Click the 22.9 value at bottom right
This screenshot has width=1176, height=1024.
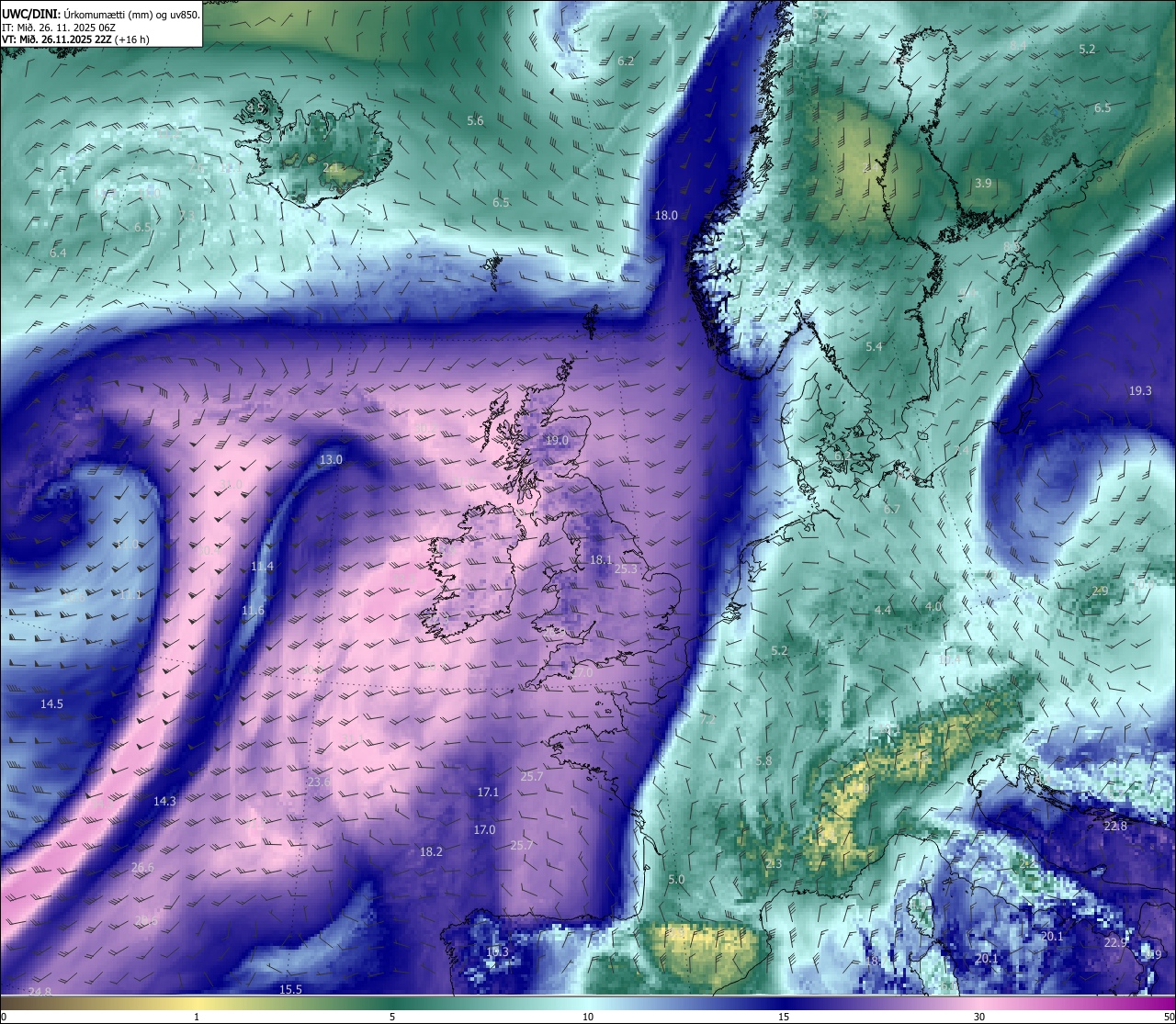(x=1115, y=942)
